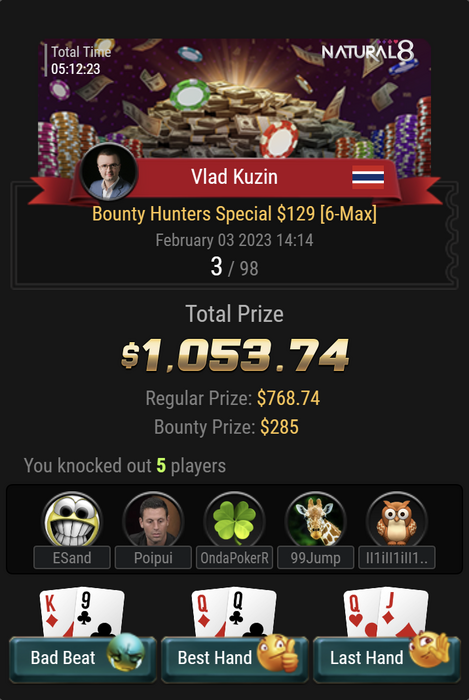Click the OndaPokerR name label
This screenshot has width=469, height=700.
[234, 558]
